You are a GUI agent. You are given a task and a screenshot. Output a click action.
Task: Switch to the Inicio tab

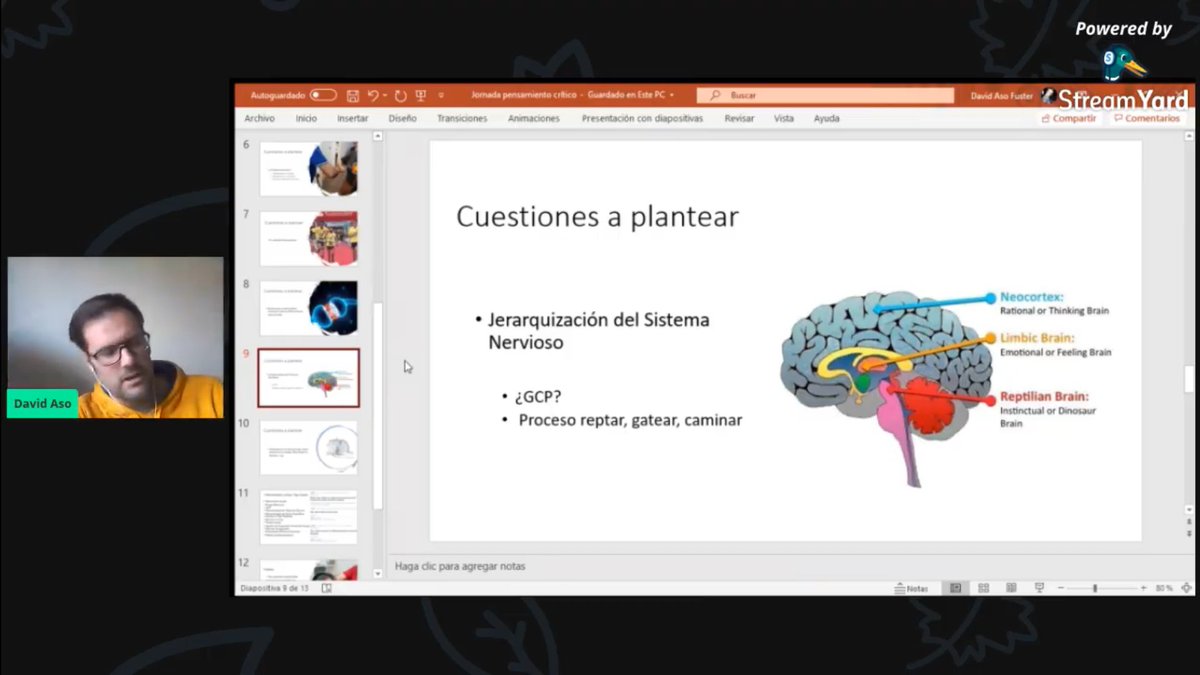(306, 118)
